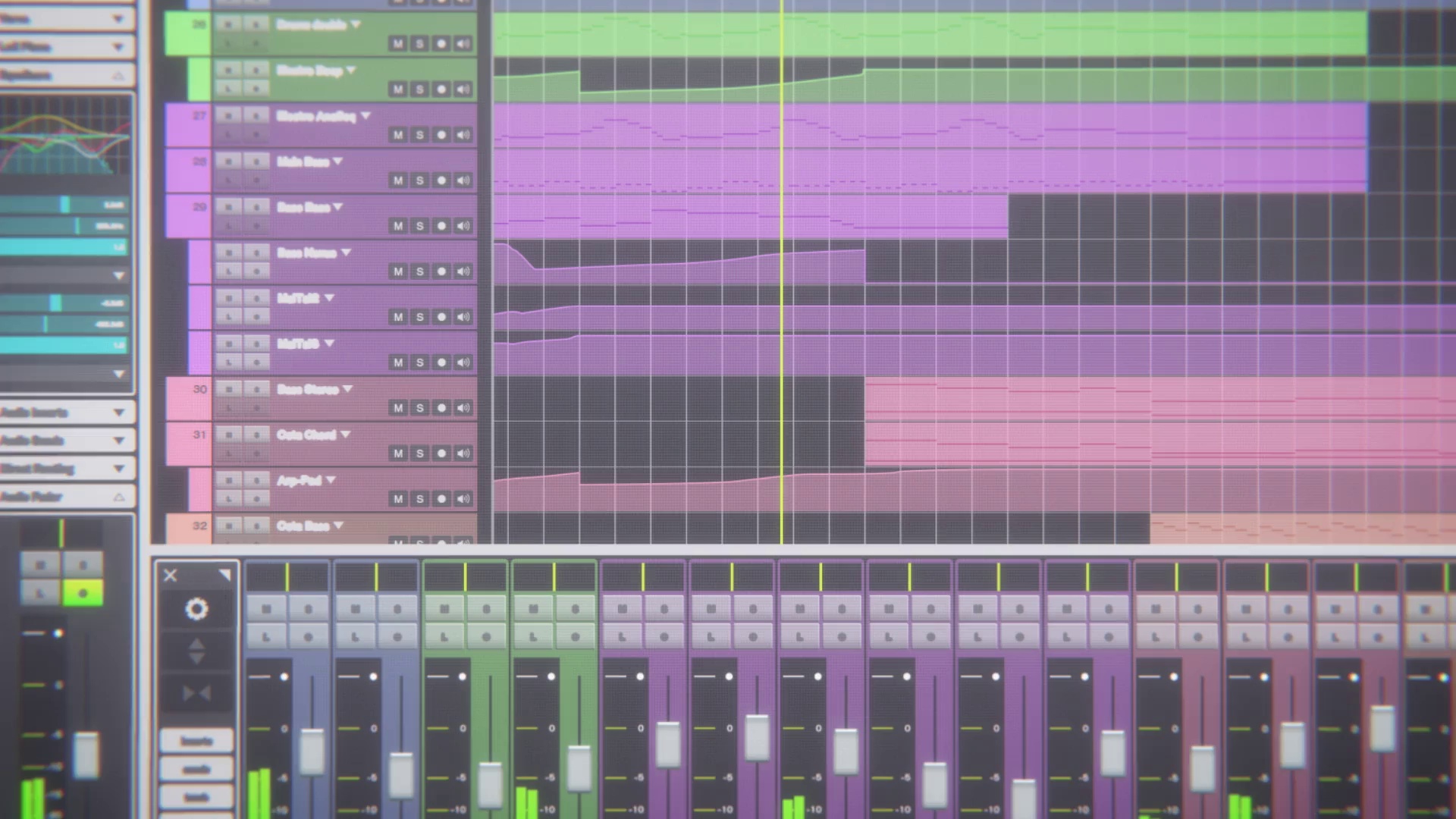Mute track 27 with its M button
The width and height of the screenshot is (1456, 819).
pos(397,135)
